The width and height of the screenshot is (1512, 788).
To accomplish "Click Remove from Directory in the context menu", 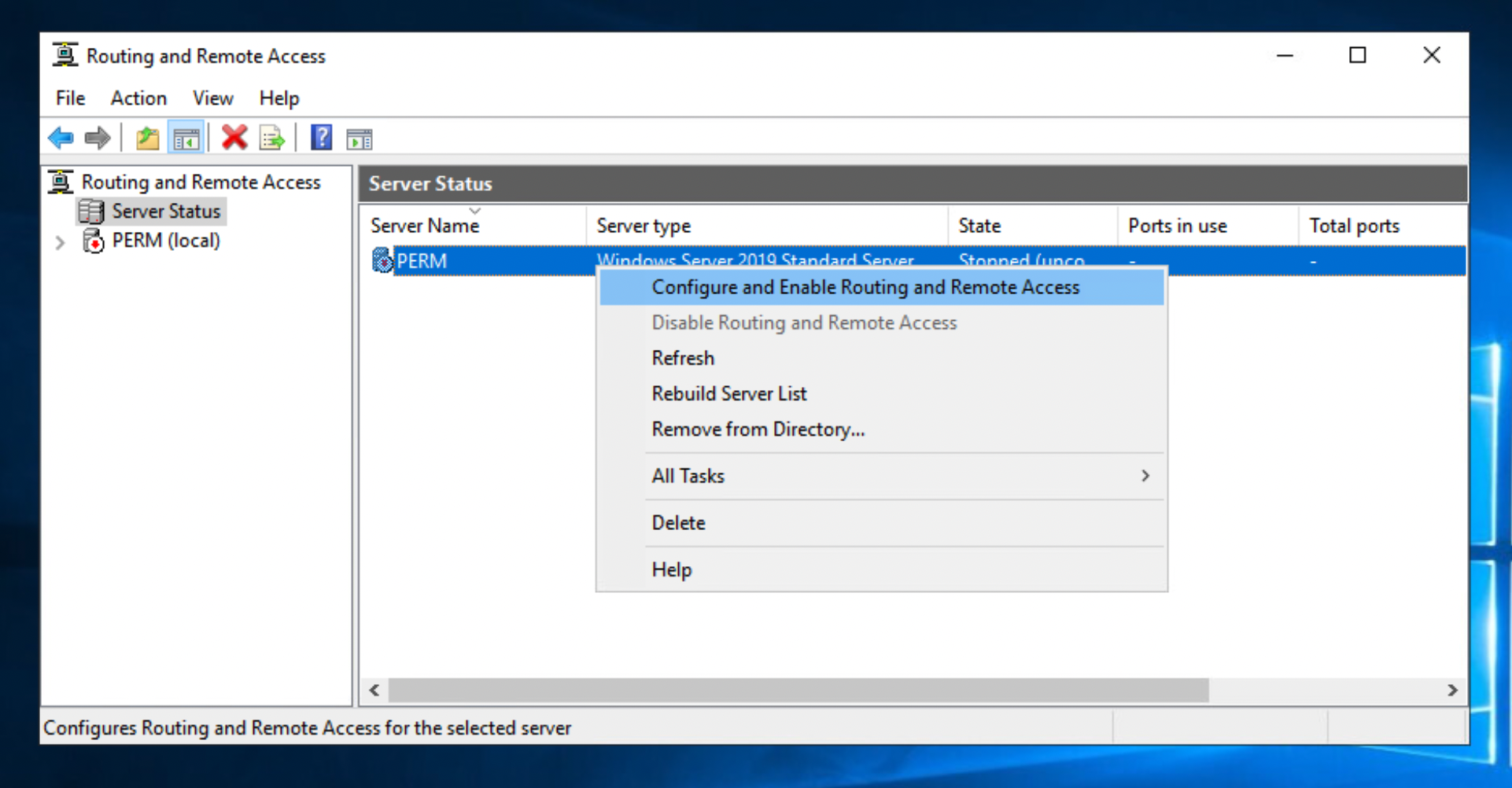I will pos(758,429).
